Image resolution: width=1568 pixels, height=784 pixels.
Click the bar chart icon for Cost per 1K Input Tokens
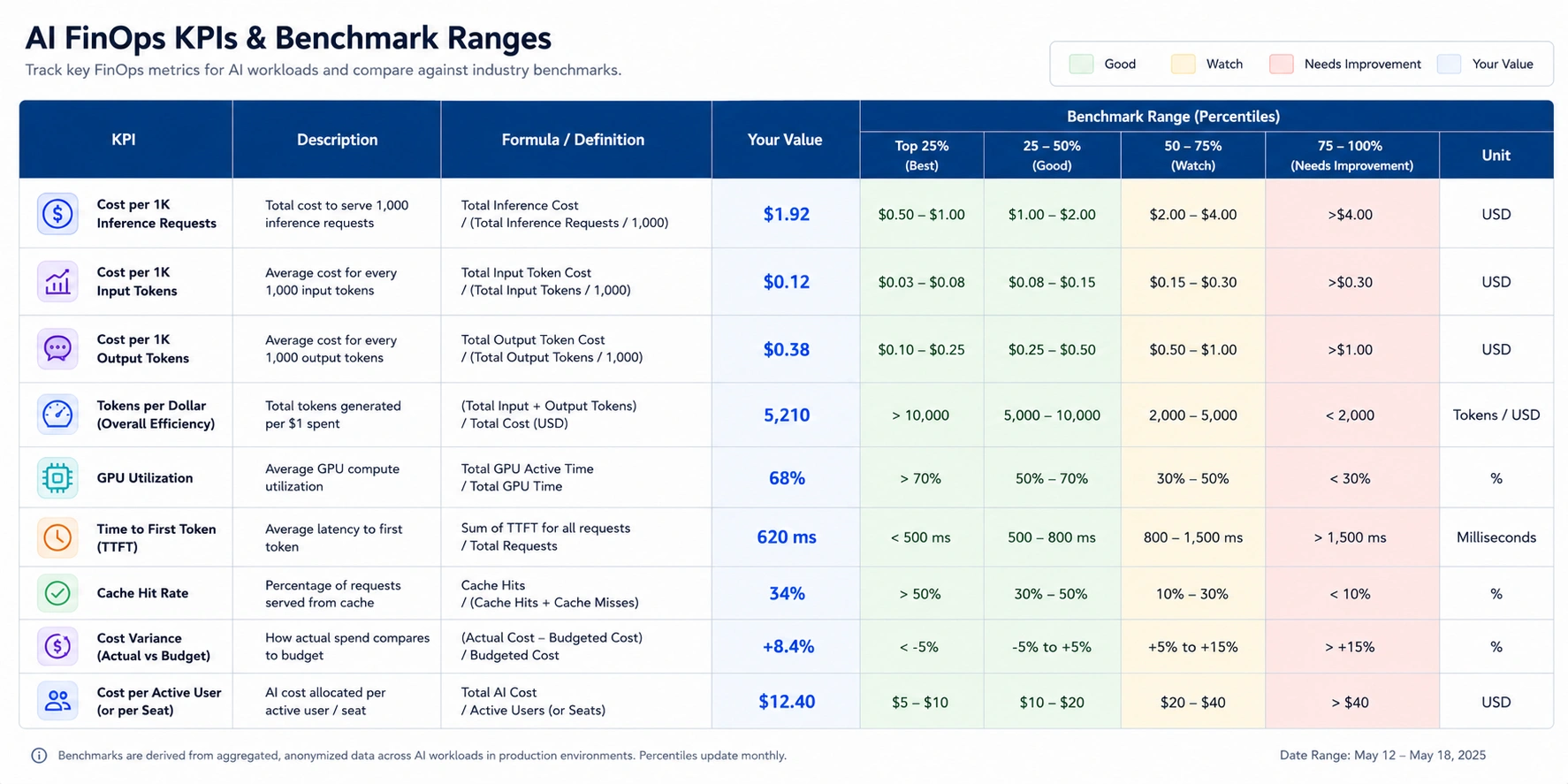57,282
